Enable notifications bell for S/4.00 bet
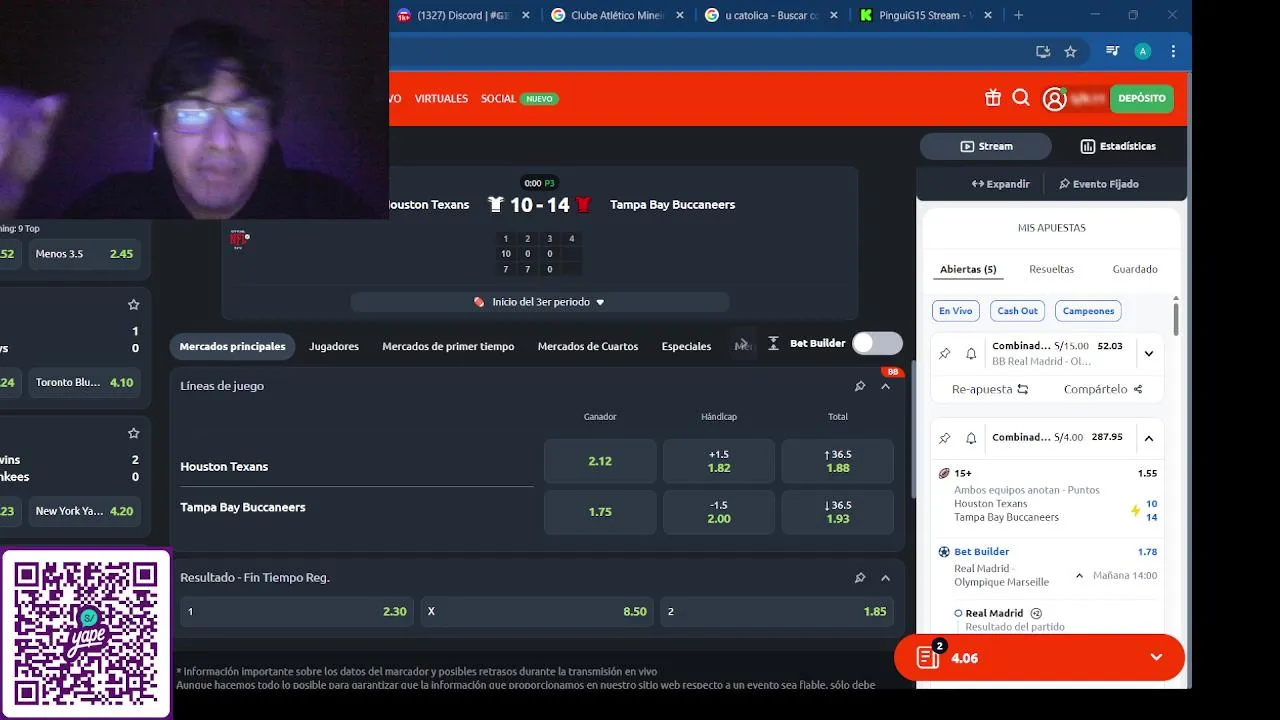Viewport: 1280px width, 720px height. (971, 438)
